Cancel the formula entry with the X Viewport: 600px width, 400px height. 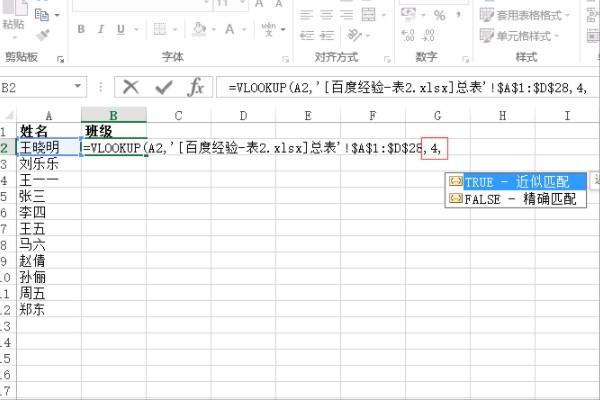click(131, 87)
